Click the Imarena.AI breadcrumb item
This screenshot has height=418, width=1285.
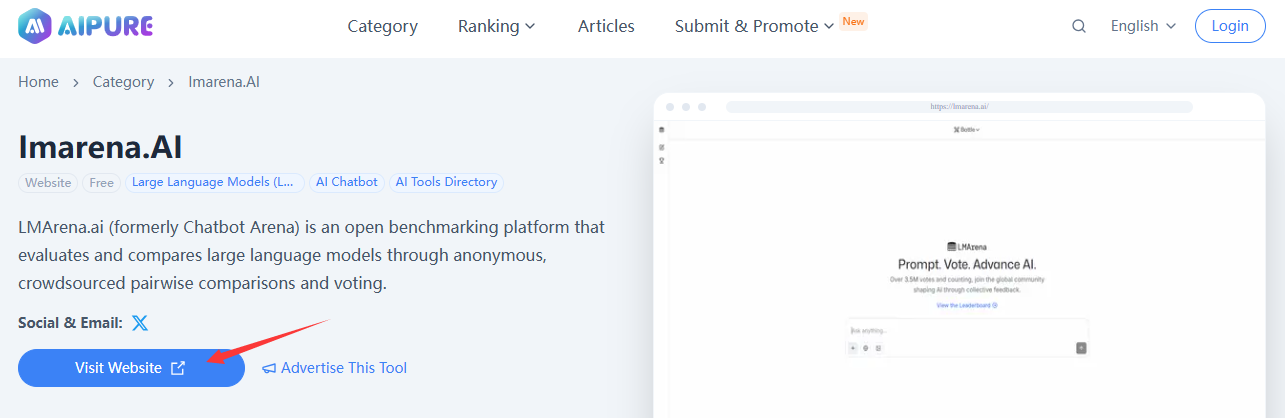224,82
